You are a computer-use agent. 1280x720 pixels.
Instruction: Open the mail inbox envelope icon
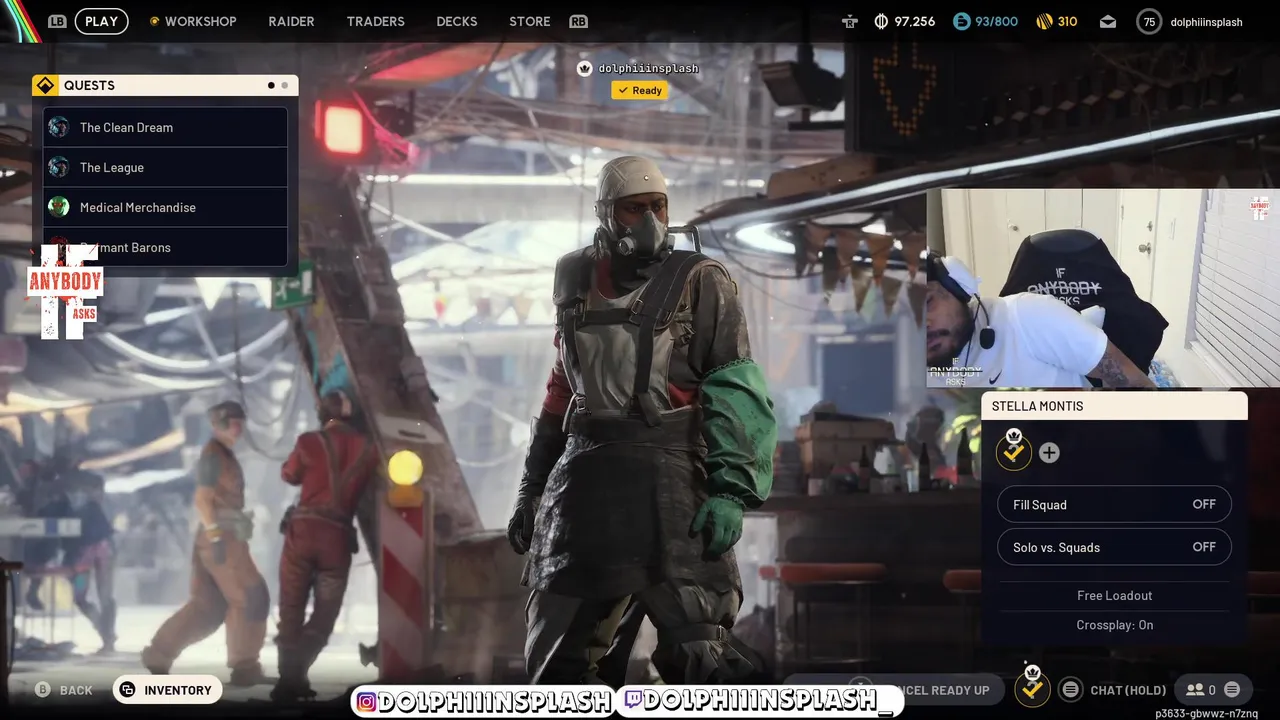tap(1108, 21)
